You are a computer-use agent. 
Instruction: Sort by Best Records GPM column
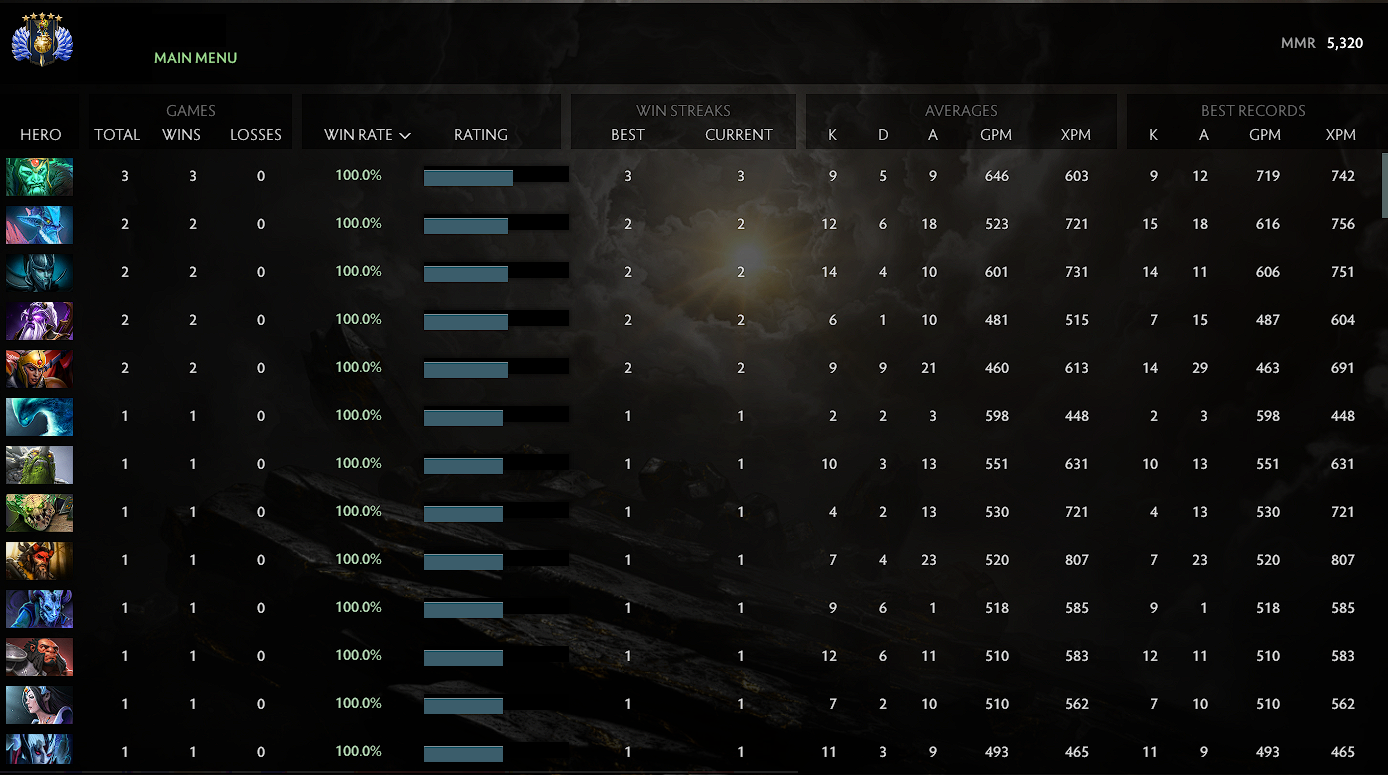(x=1265, y=135)
